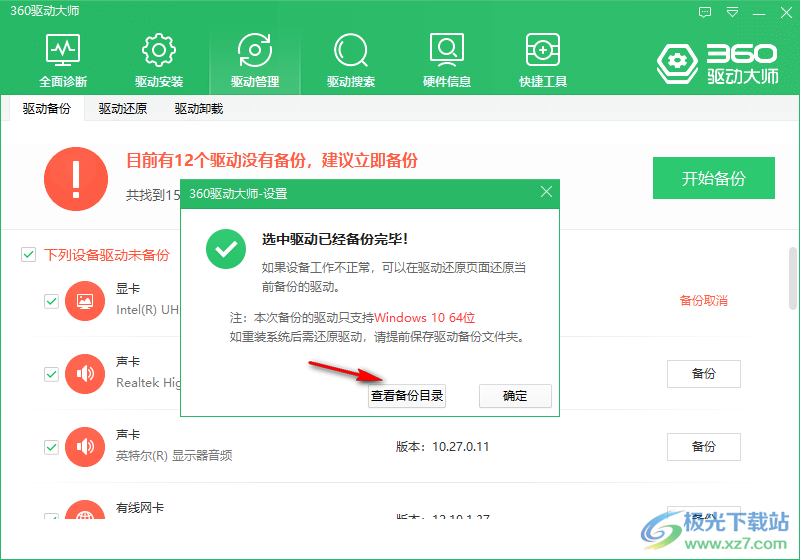Click the 有线网卡 row label
Screen dimensions: 800x560
pos(140,508)
